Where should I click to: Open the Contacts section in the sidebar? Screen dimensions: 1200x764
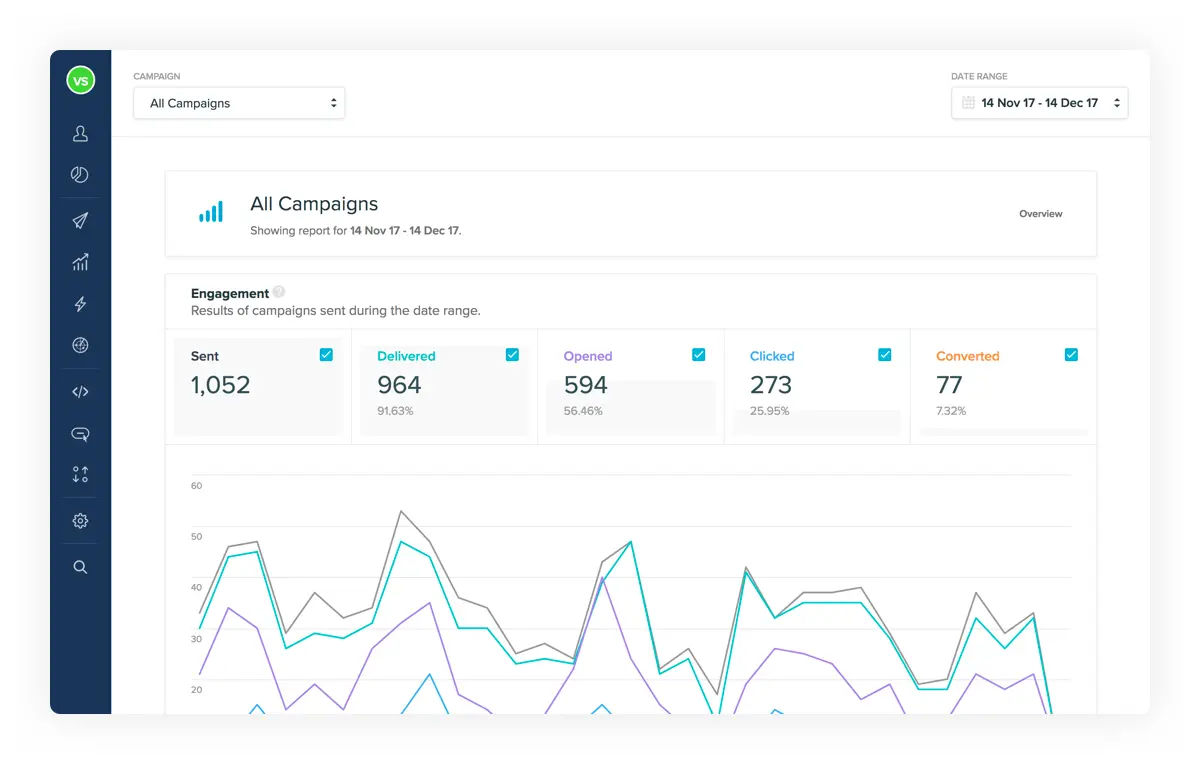tap(80, 133)
